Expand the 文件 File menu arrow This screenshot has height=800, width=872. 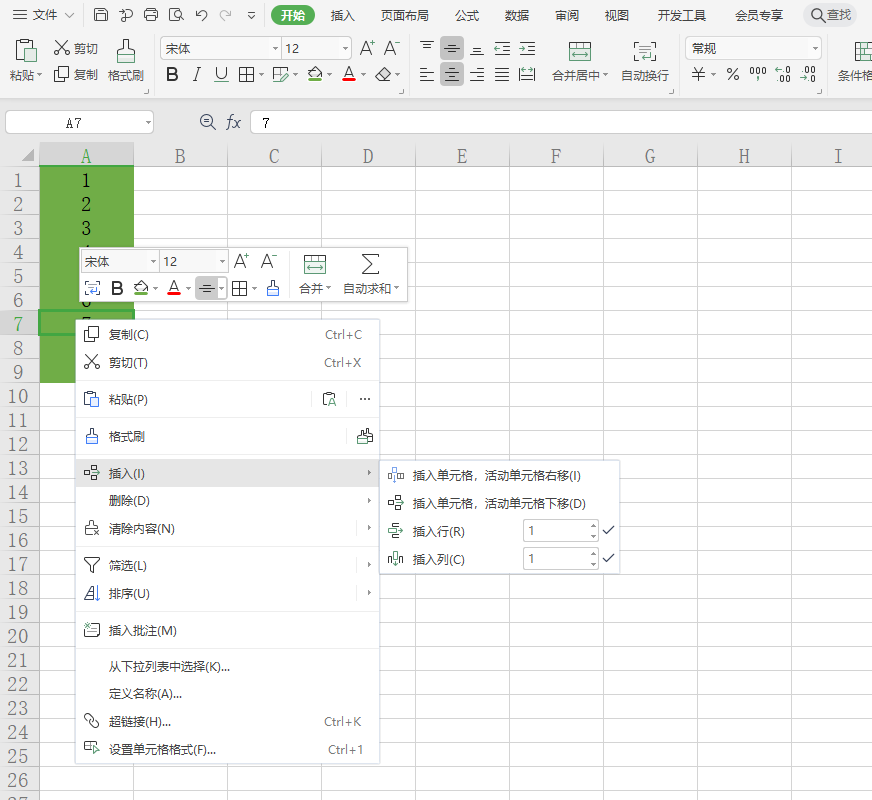tap(70, 15)
